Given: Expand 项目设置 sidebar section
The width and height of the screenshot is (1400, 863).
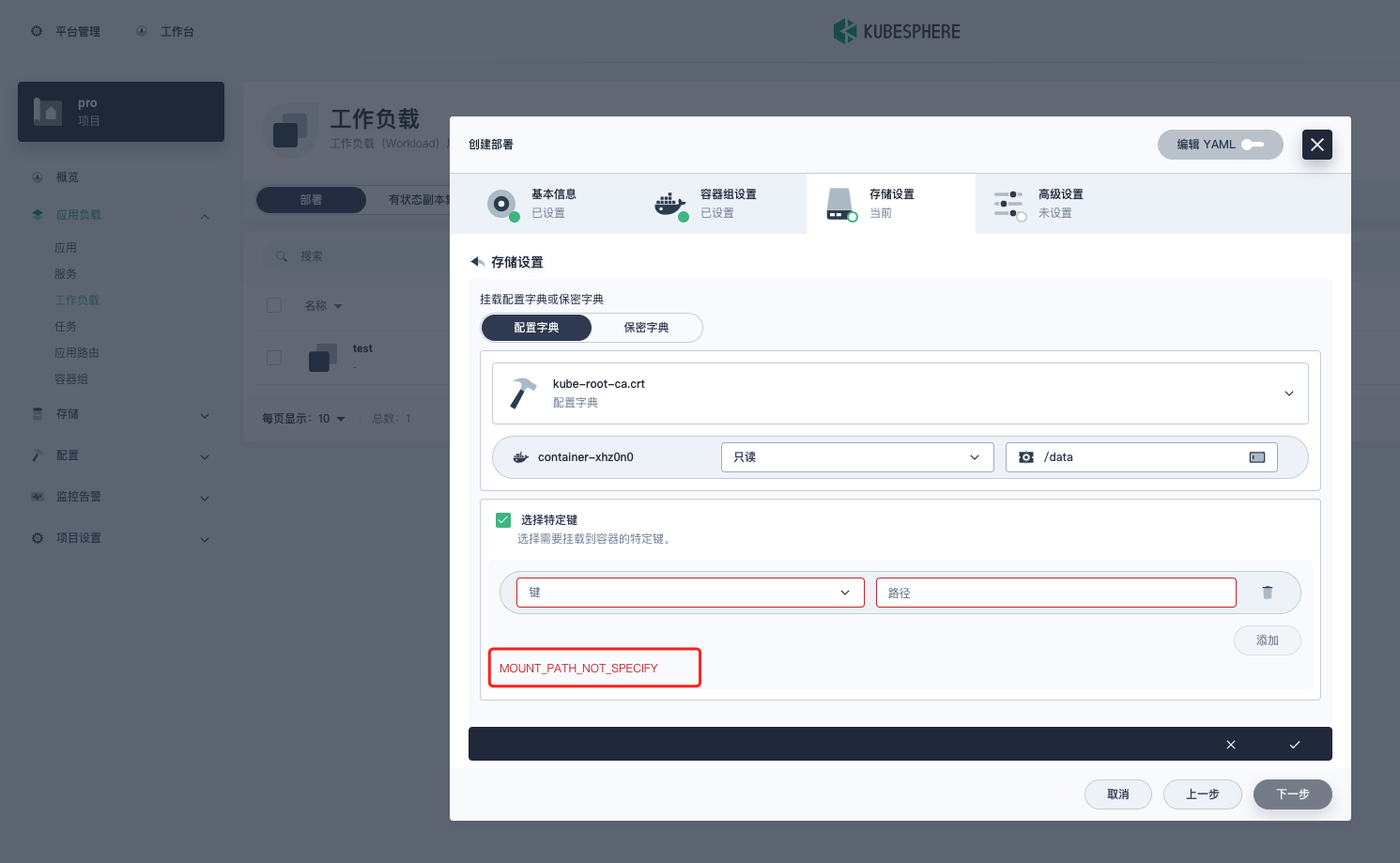Looking at the screenshot, I should pos(205,540).
